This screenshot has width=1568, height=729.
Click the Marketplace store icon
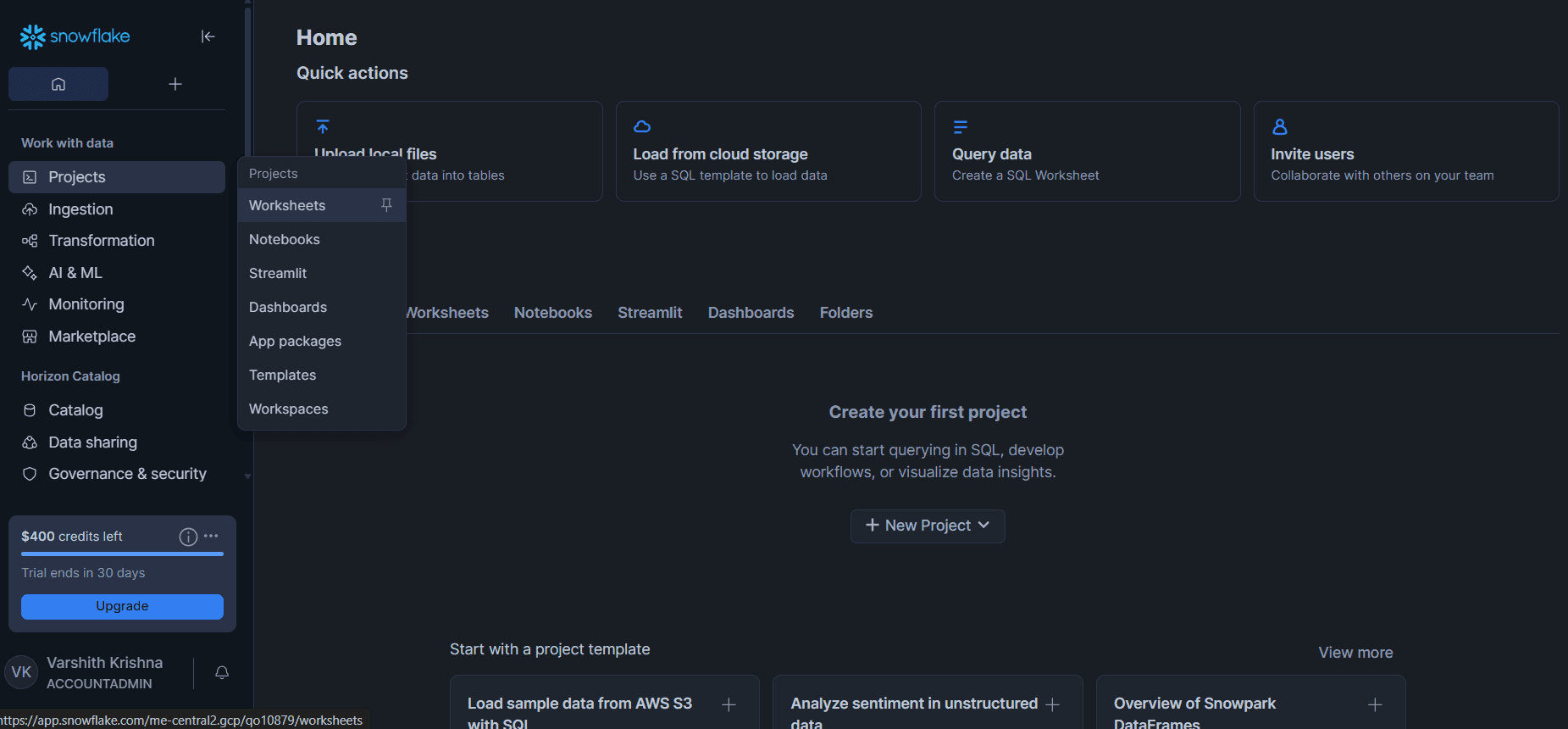pyautogui.click(x=30, y=337)
